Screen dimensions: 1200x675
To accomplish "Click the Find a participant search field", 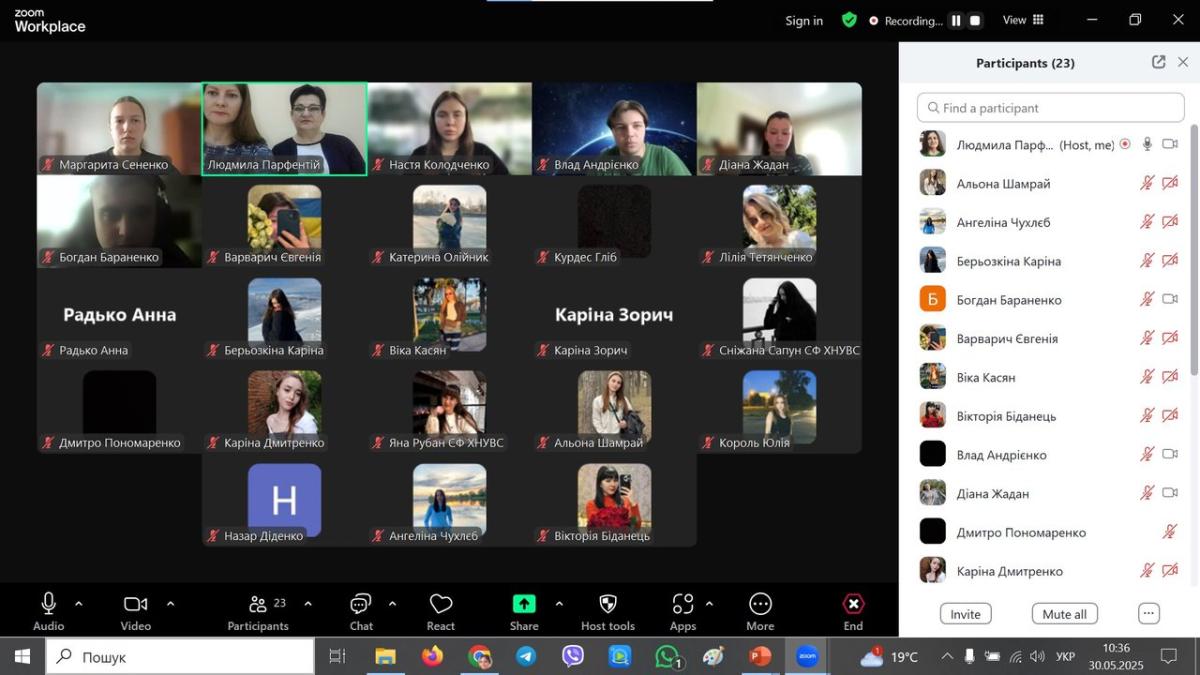I will 1050,108.
